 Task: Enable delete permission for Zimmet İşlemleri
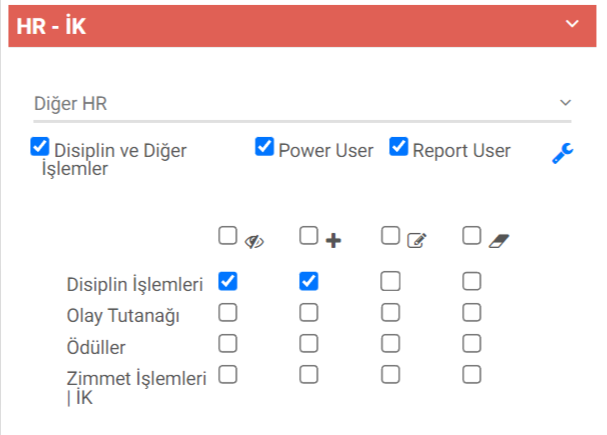(472, 376)
